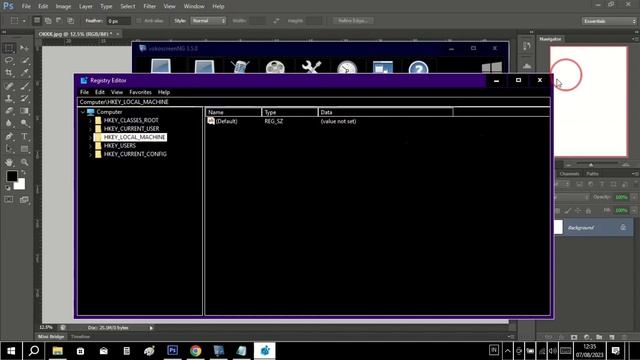Reset default foreground and background colors
The height and width of the screenshot is (360, 640).
(x=8, y=188)
